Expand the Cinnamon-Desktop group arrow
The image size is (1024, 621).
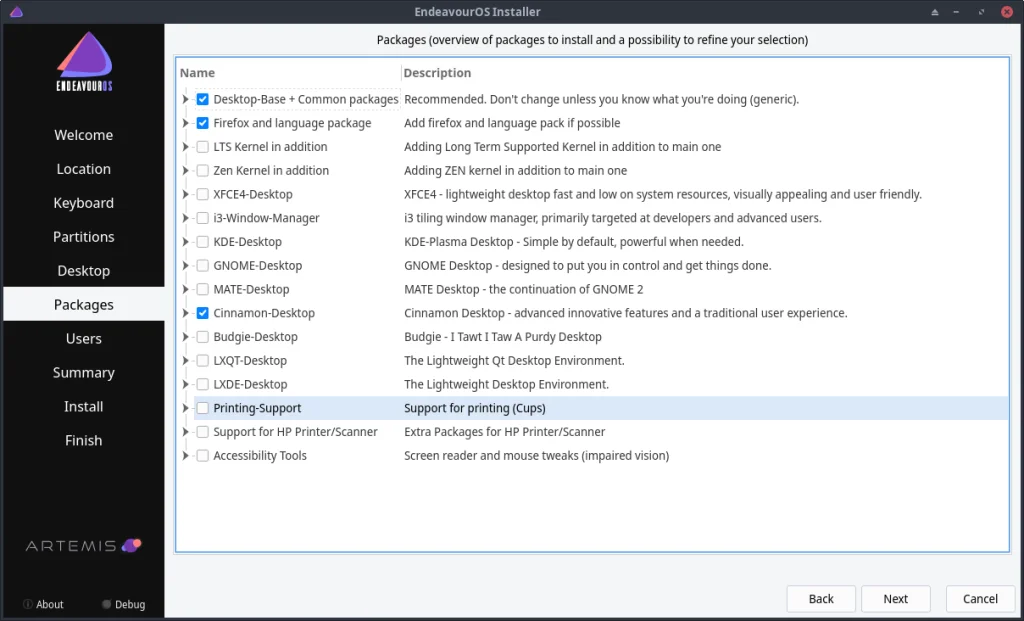coord(185,313)
